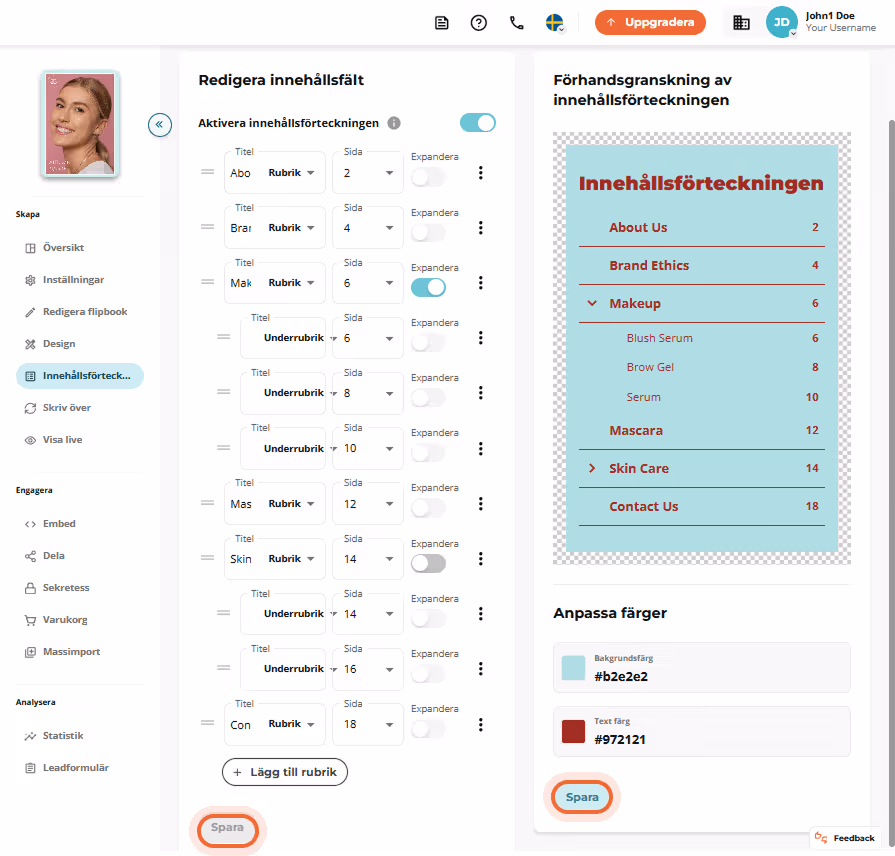Open three-dot menu for the Mak row

click(x=481, y=282)
